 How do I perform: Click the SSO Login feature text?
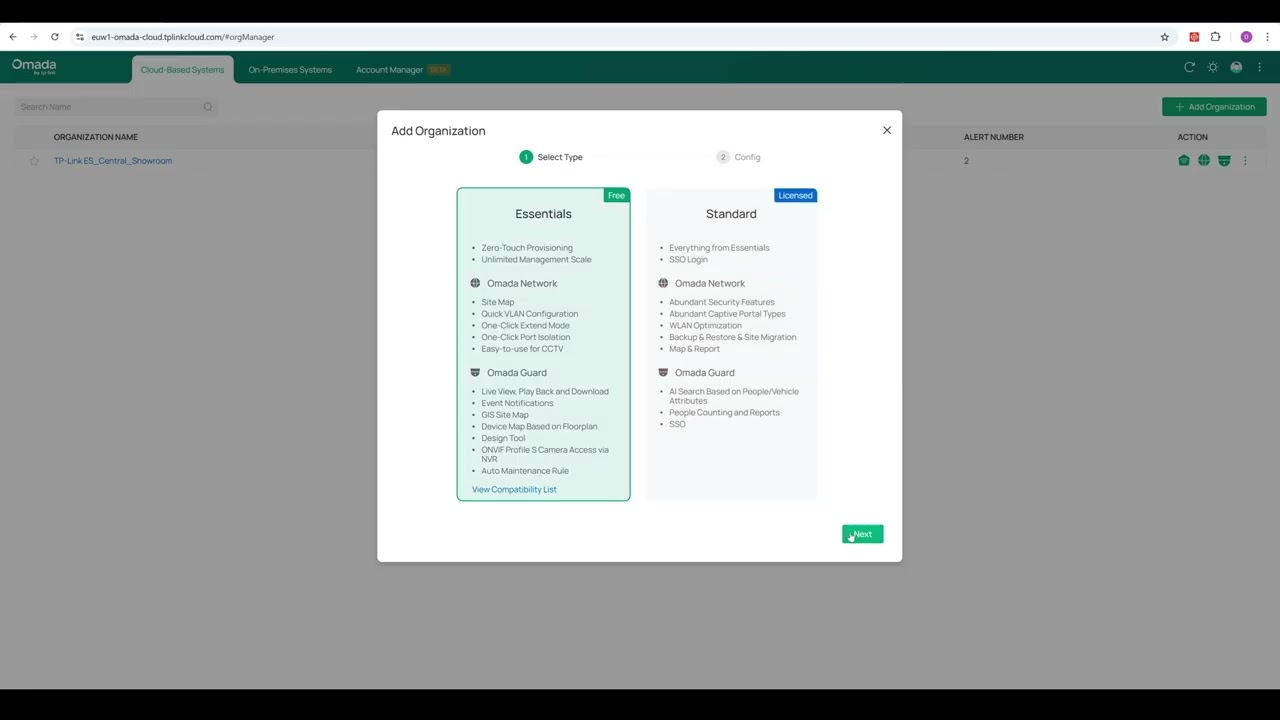688,260
